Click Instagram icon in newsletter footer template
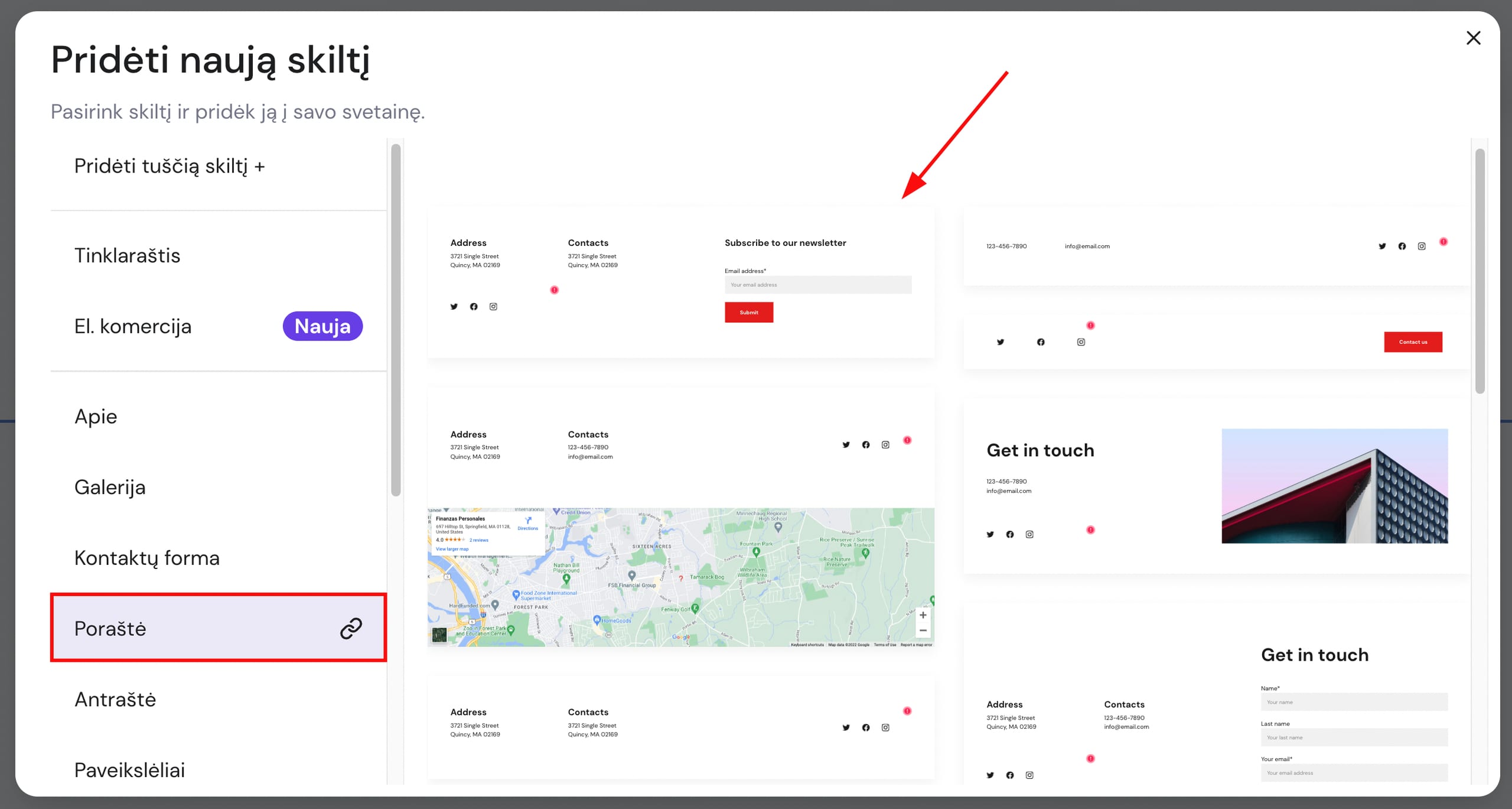Viewport: 1512px width, 809px height. point(493,307)
